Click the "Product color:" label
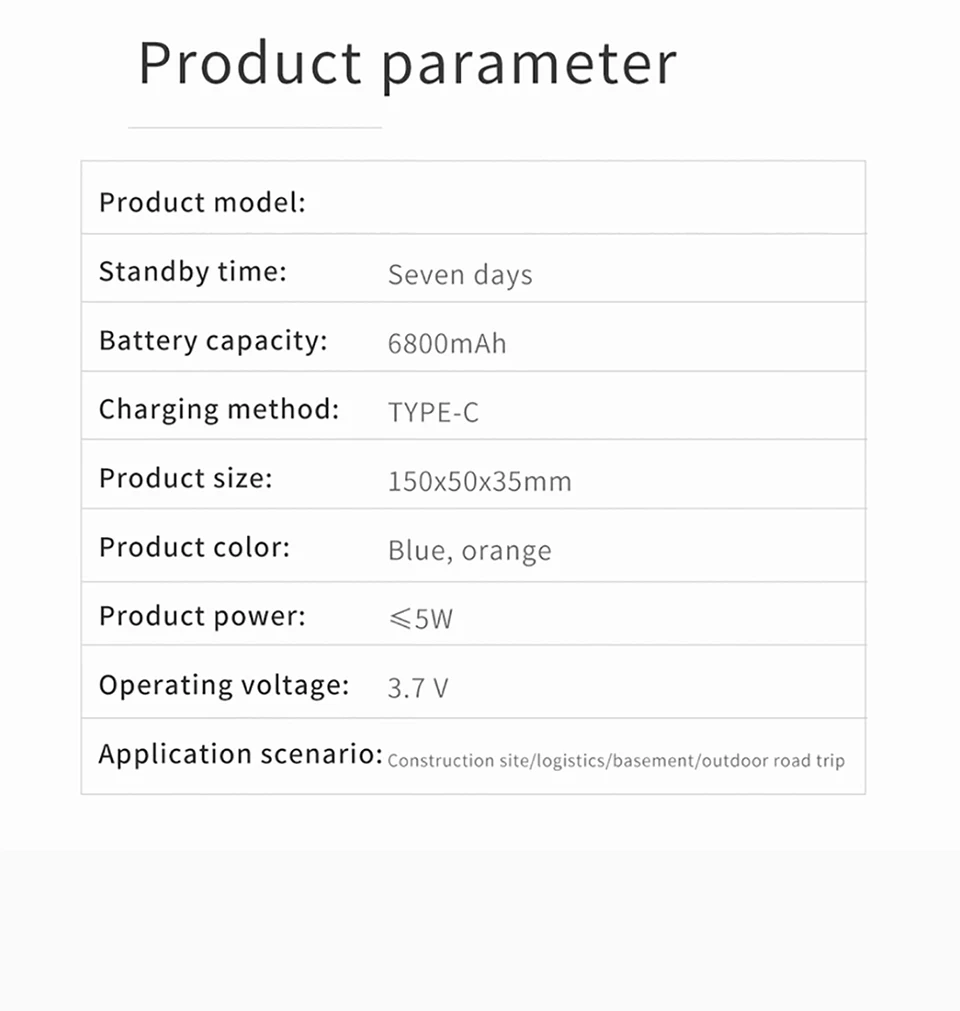This screenshot has width=960, height=1011. tap(194, 547)
